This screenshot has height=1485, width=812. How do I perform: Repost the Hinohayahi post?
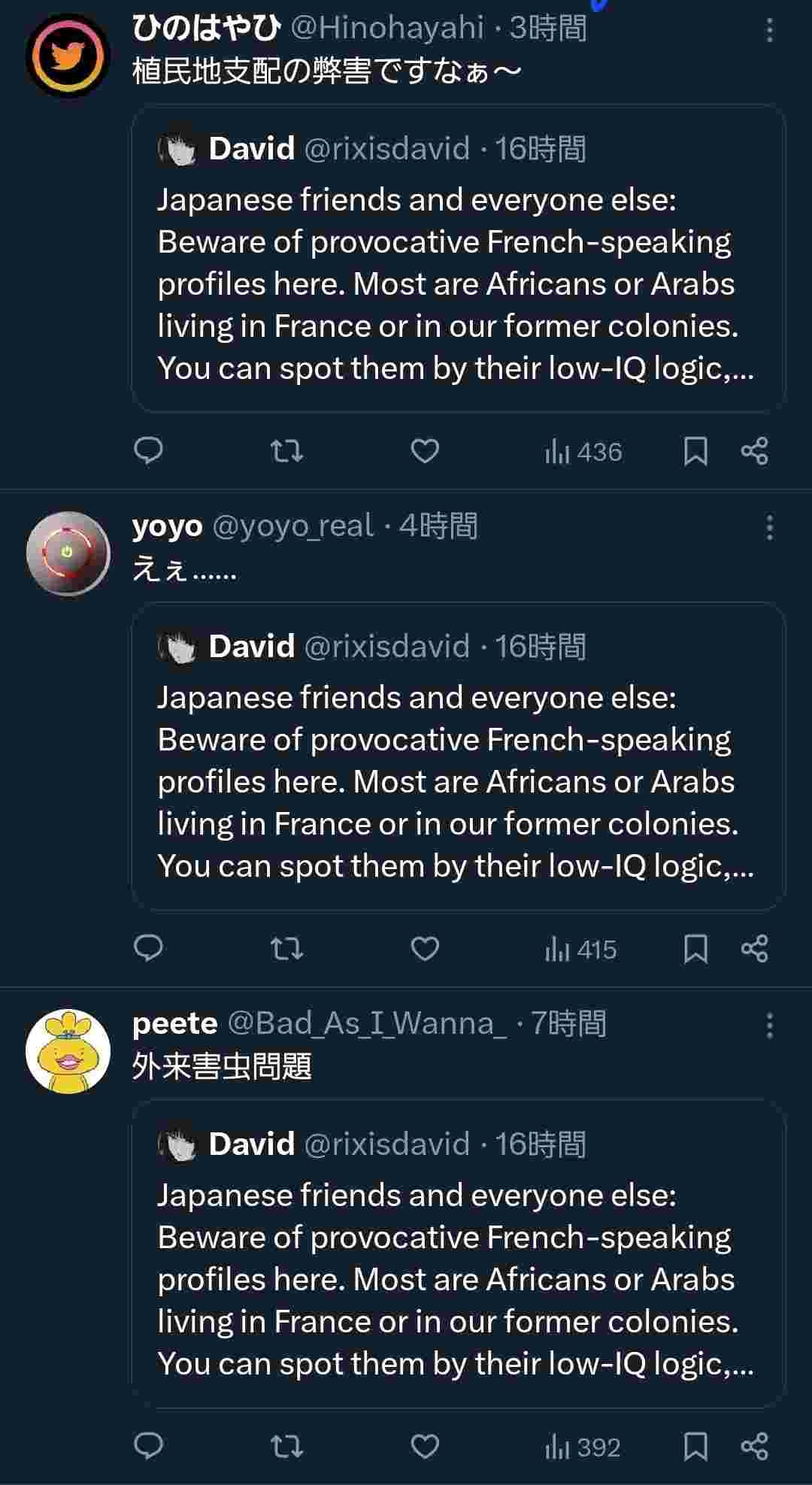click(x=286, y=451)
